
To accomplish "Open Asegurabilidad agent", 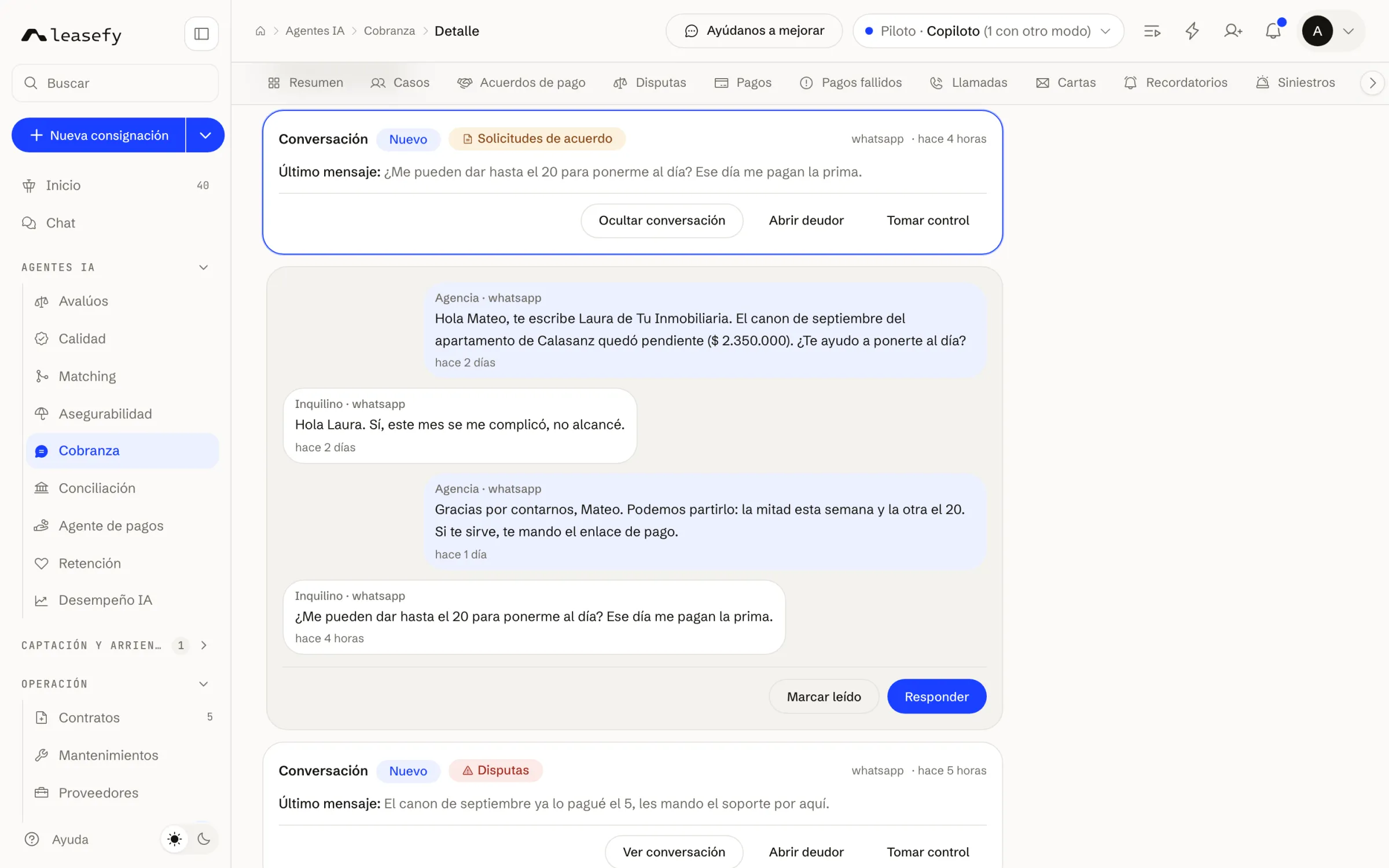I will point(122,414).
